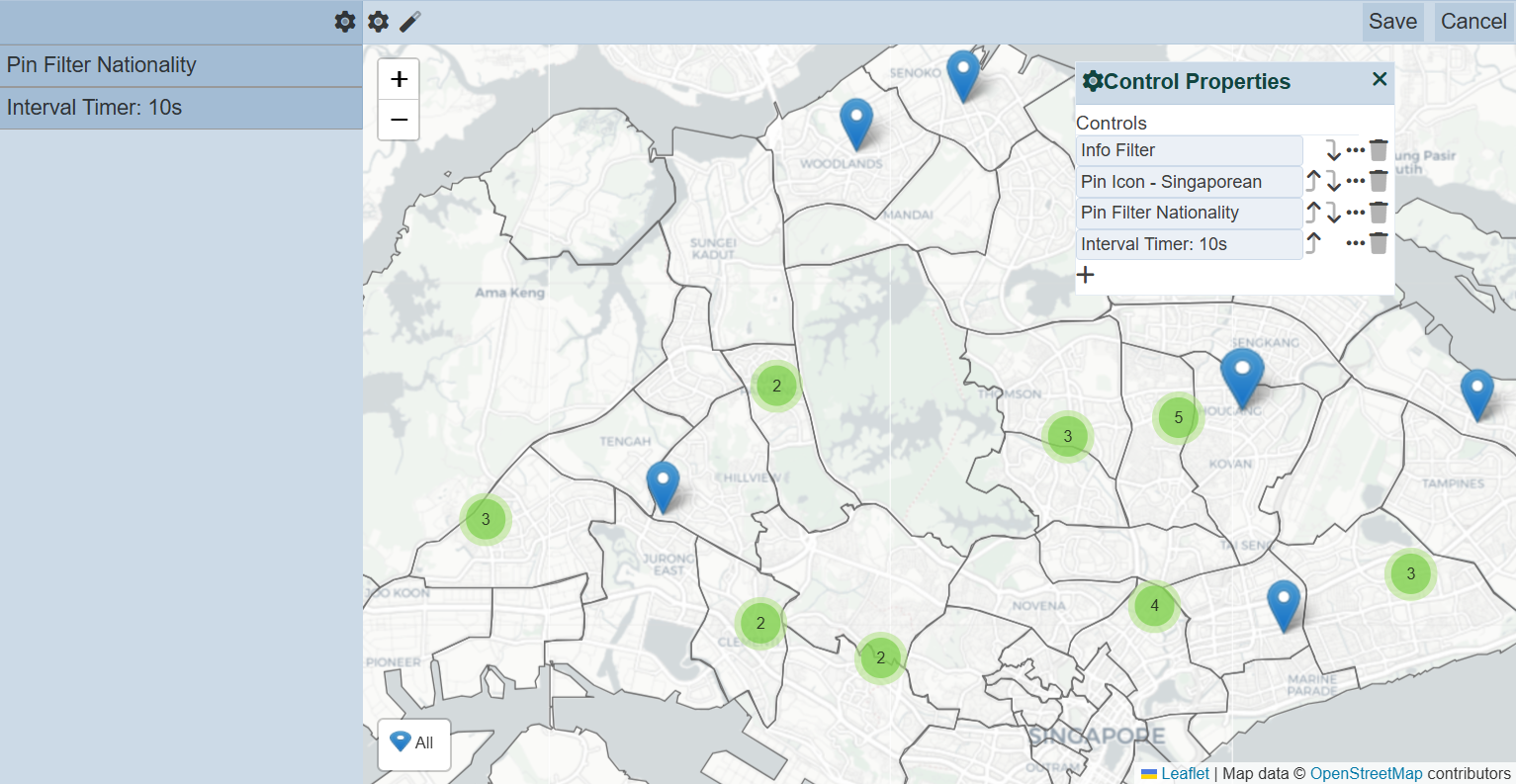
Task: Move Info Filter control down
Action: pos(1334,150)
